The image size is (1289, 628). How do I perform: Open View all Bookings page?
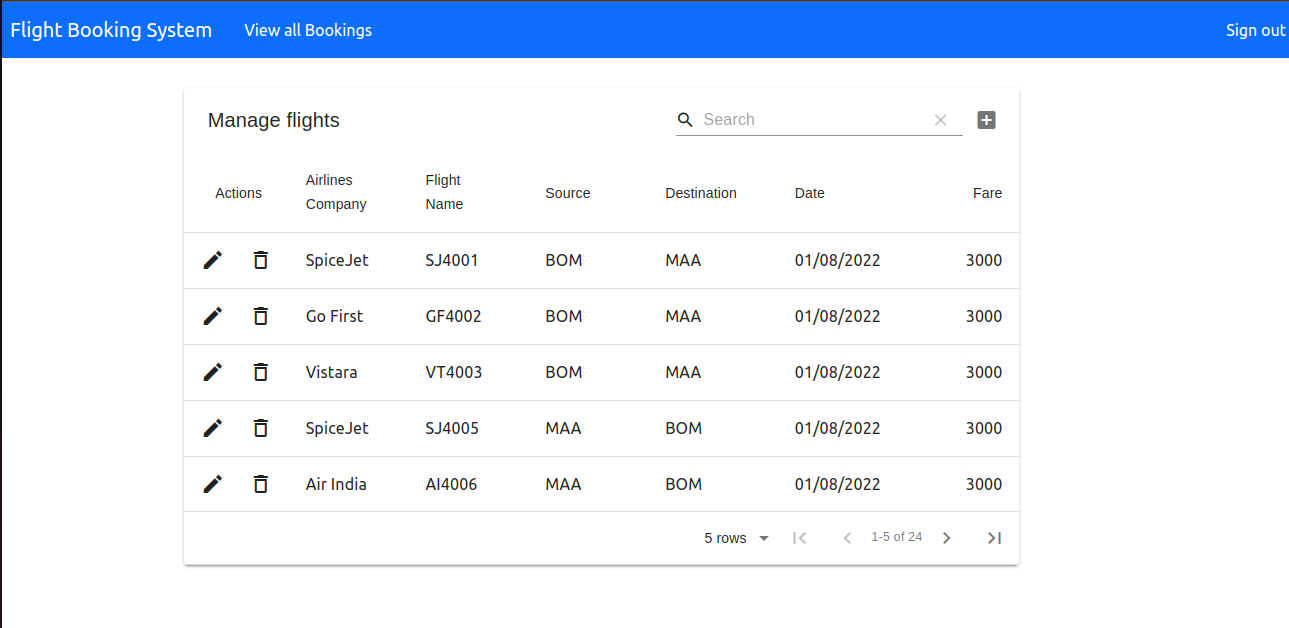click(308, 30)
